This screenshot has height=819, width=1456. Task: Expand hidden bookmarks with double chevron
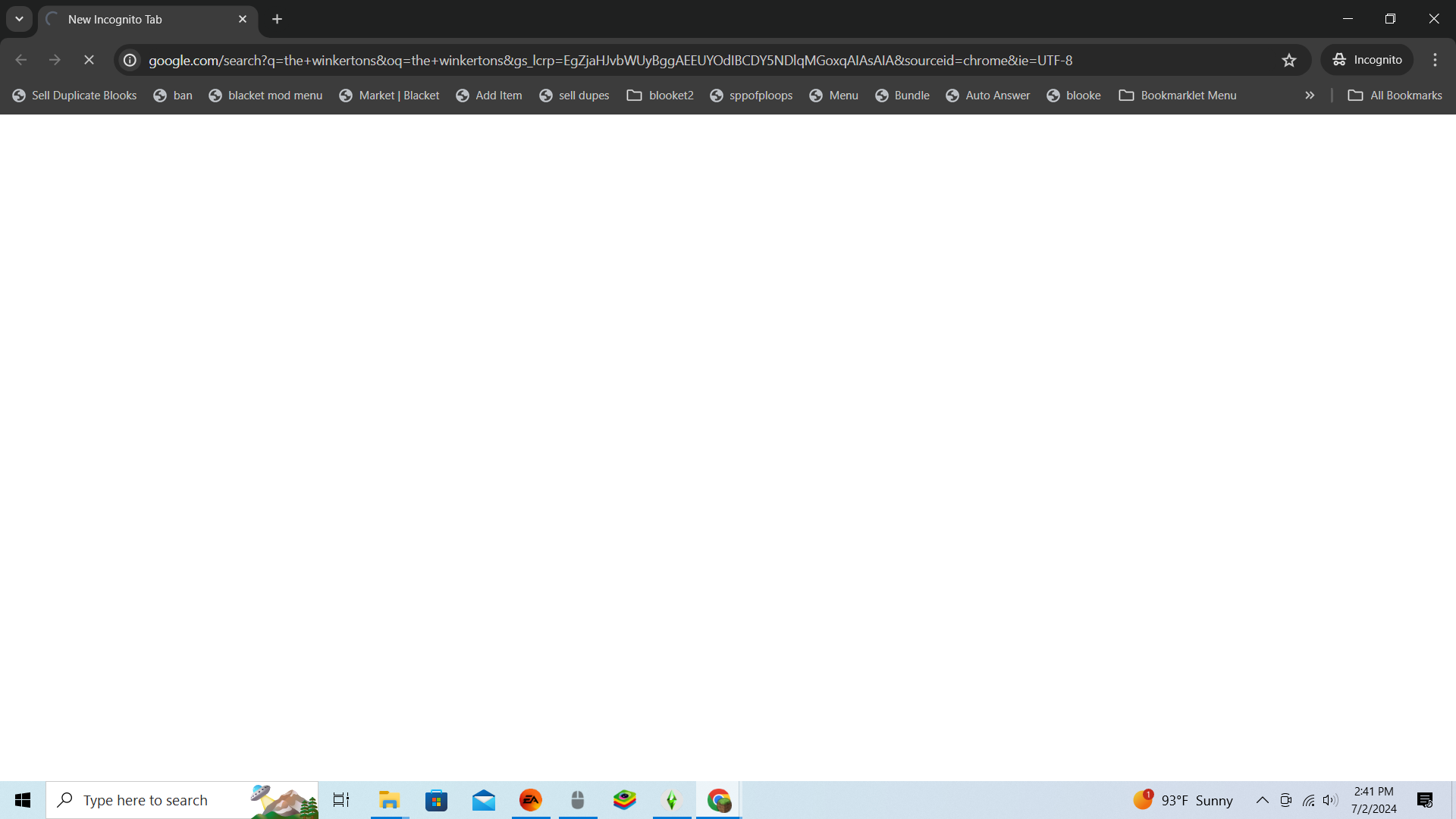[1310, 96]
